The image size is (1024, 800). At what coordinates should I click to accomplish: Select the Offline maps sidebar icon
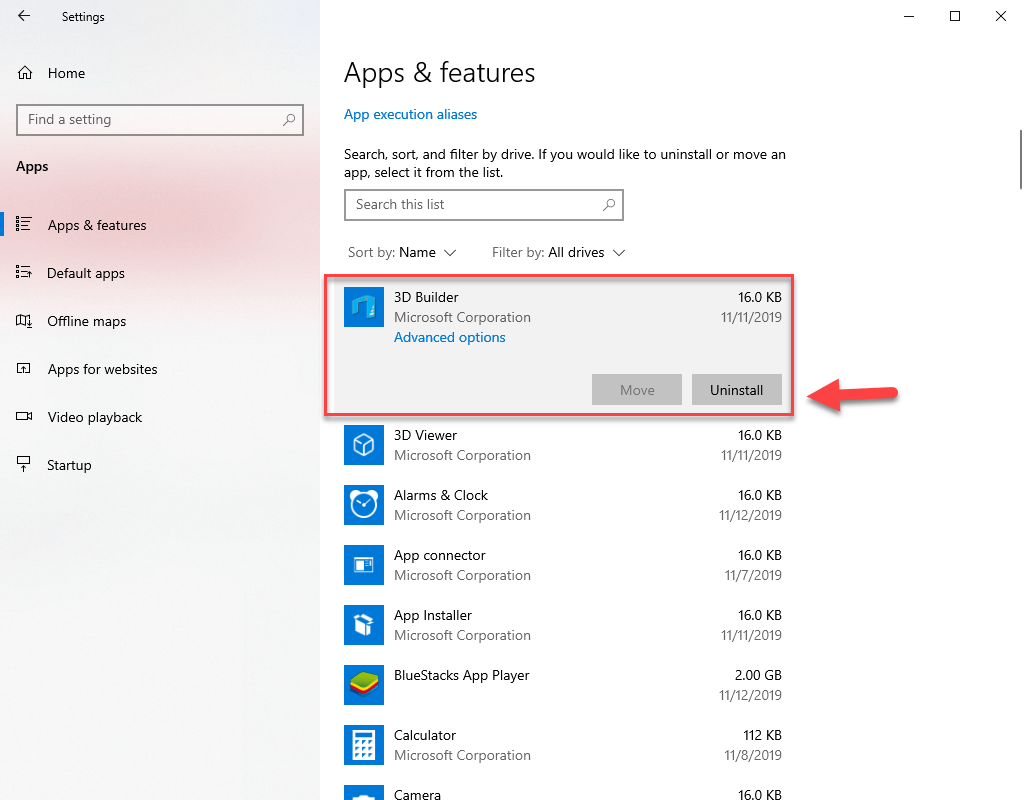click(x=24, y=321)
